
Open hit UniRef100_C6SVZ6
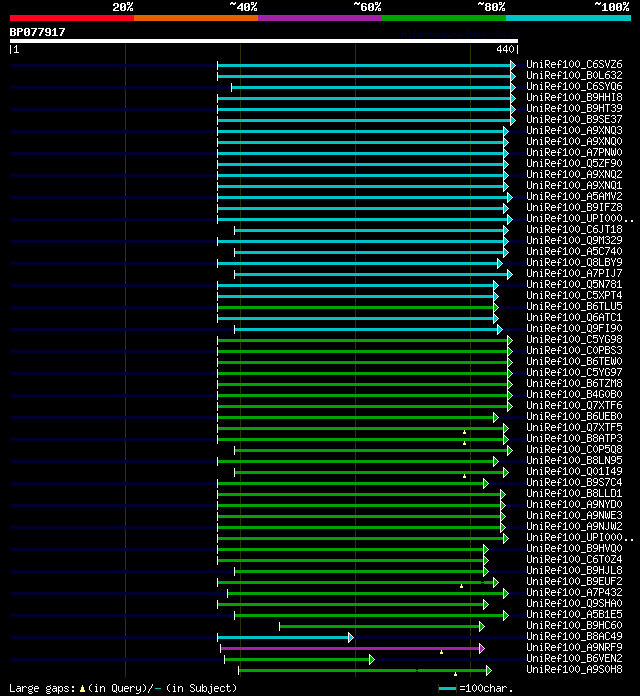tap(574, 64)
